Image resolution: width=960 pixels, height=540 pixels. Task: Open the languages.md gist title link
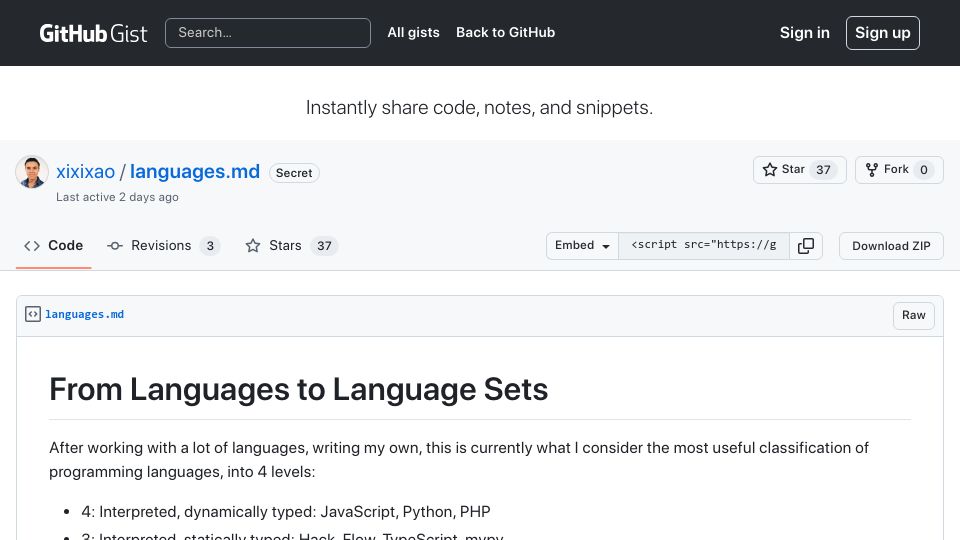195,171
